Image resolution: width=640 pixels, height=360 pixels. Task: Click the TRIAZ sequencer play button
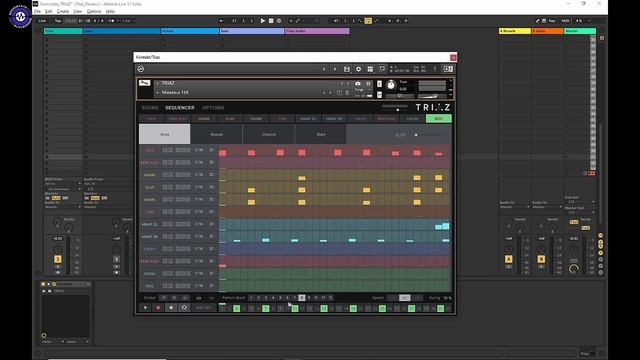145,307
